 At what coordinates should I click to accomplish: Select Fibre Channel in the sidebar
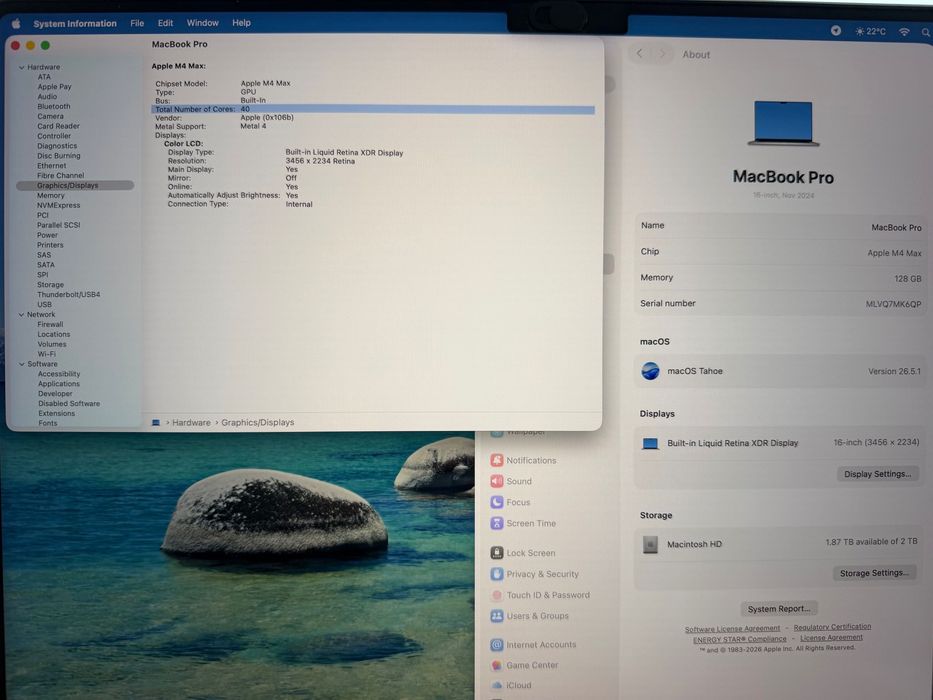(61, 176)
